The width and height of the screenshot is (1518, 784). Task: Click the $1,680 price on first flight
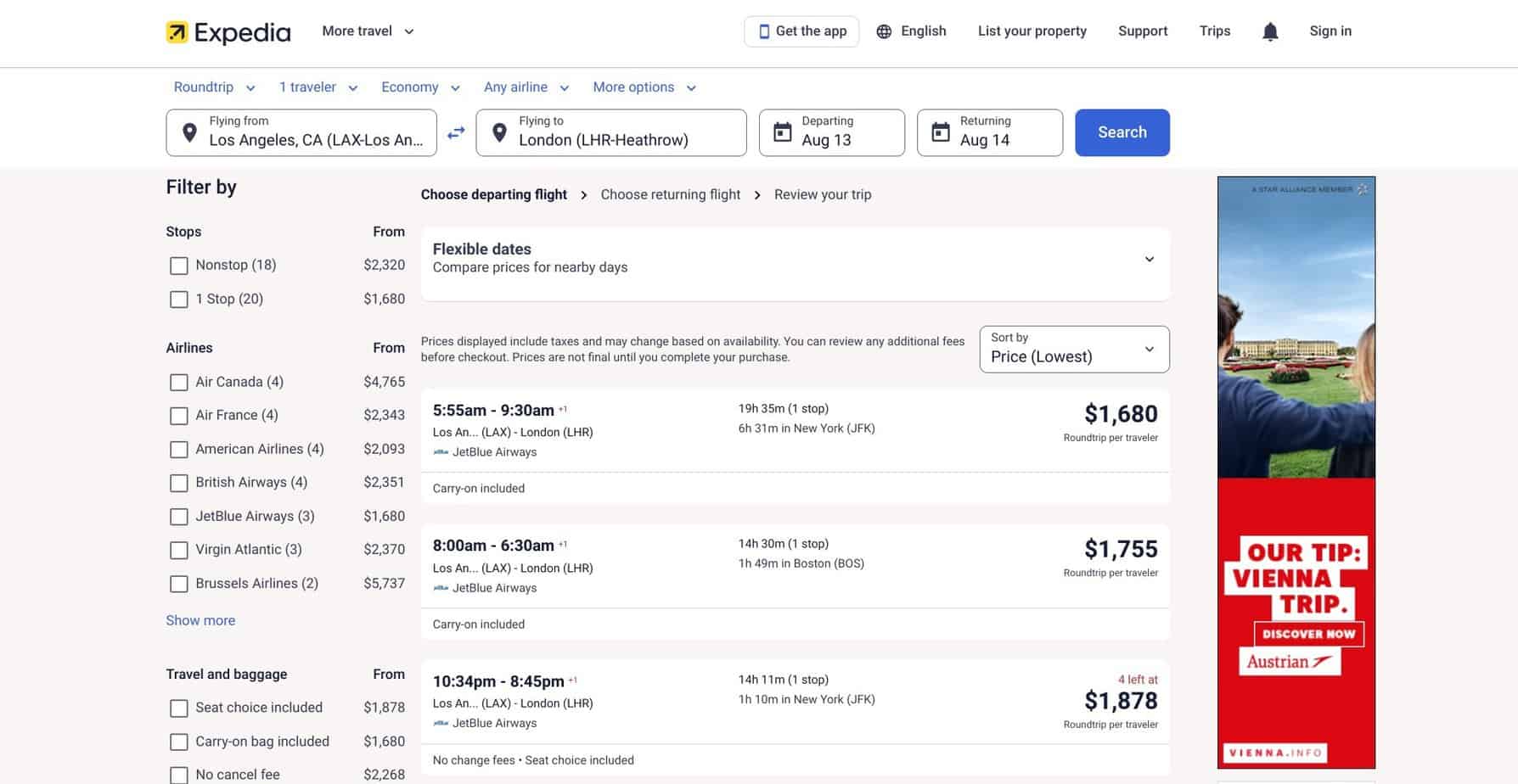click(x=1121, y=414)
